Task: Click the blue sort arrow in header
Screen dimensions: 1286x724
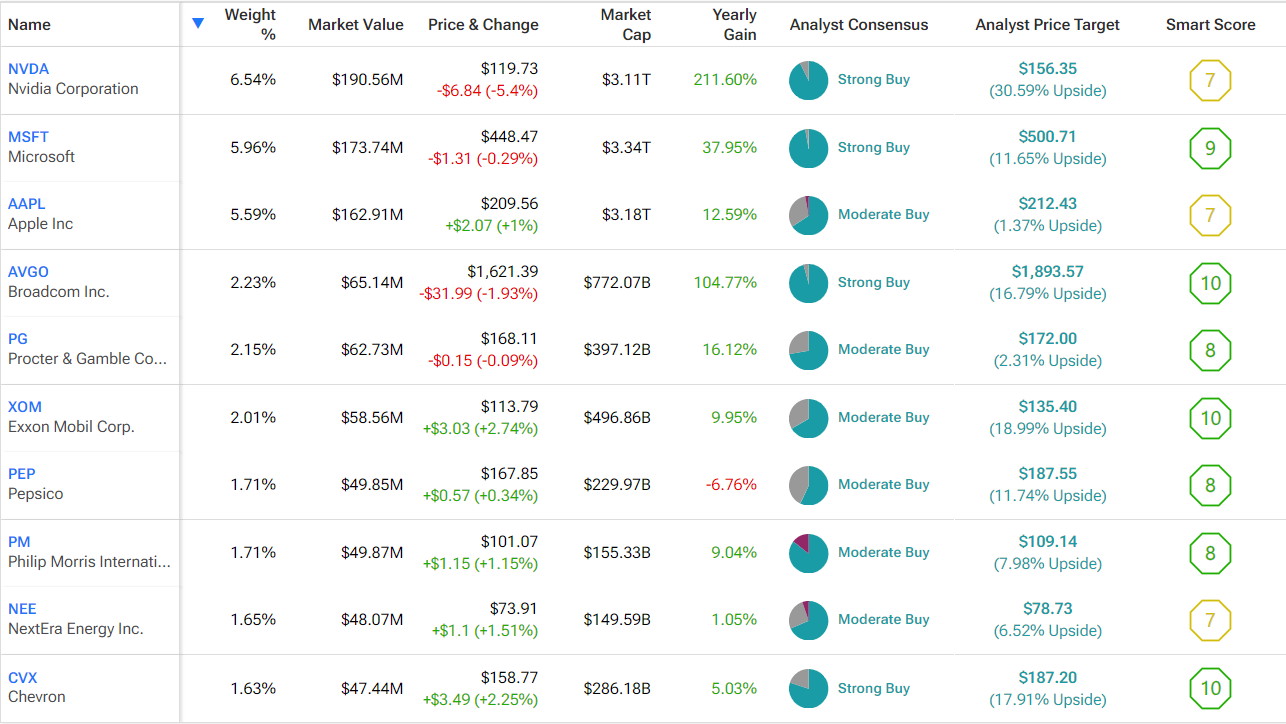Action: tap(198, 23)
